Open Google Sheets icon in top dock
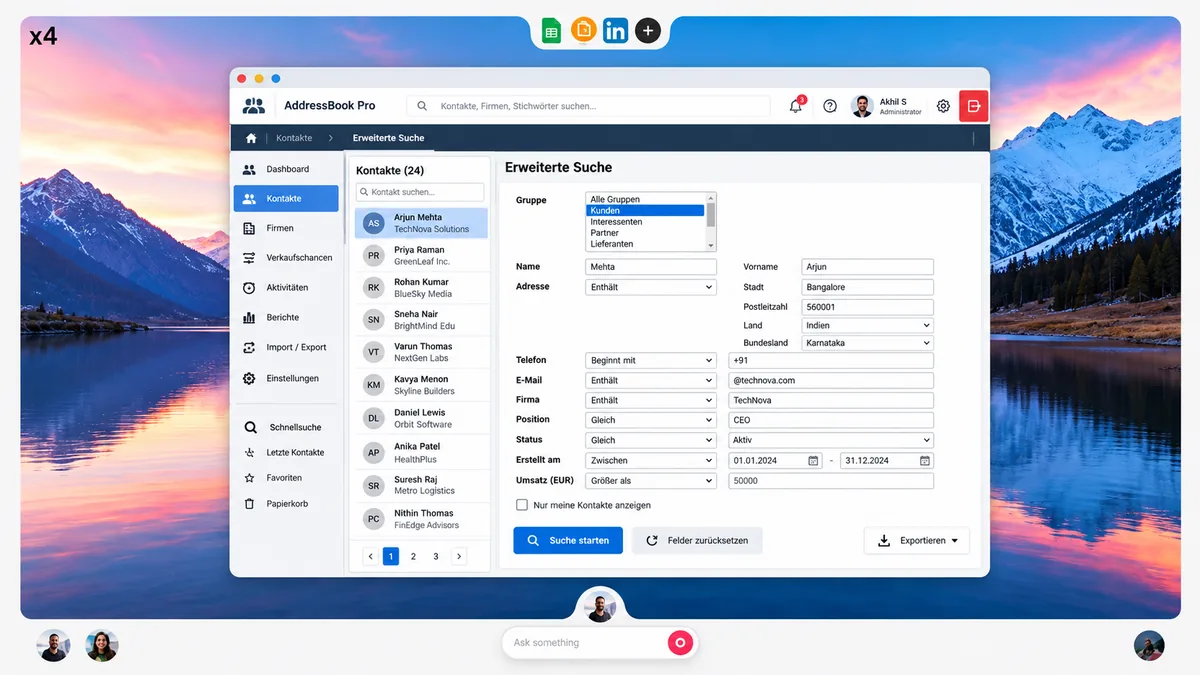1200x675 pixels. coord(551,31)
